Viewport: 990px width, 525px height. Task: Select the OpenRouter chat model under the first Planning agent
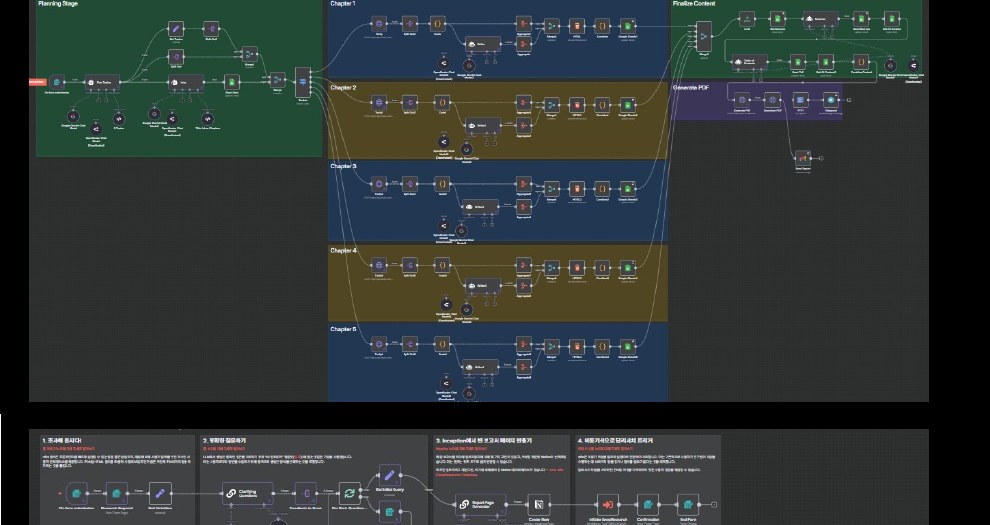click(96, 129)
